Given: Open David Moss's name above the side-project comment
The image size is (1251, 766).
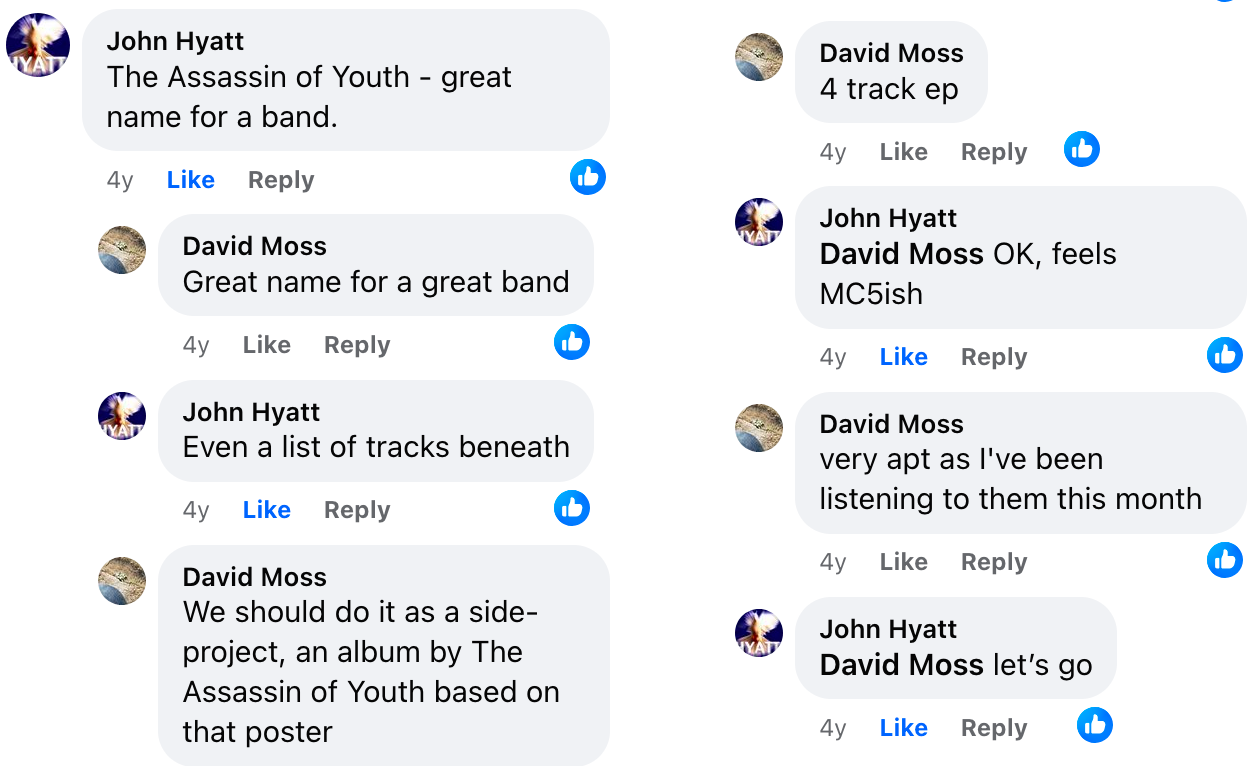Looking at the screenshot, I should 254,577.
